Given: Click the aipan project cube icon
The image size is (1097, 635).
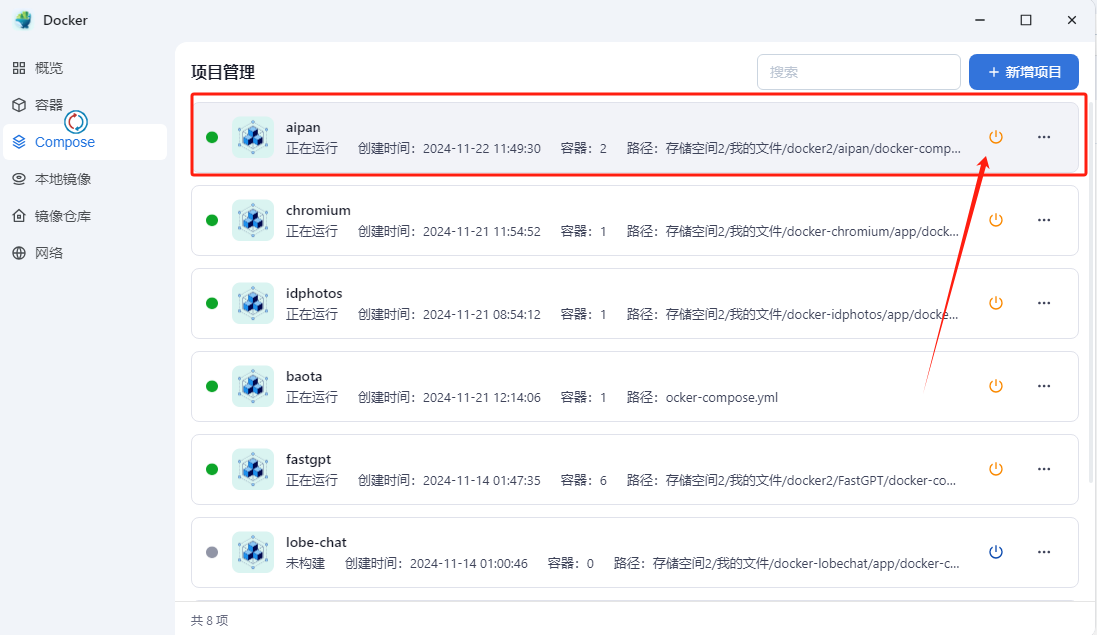Looking at the screenshot, I should (253, 137).
